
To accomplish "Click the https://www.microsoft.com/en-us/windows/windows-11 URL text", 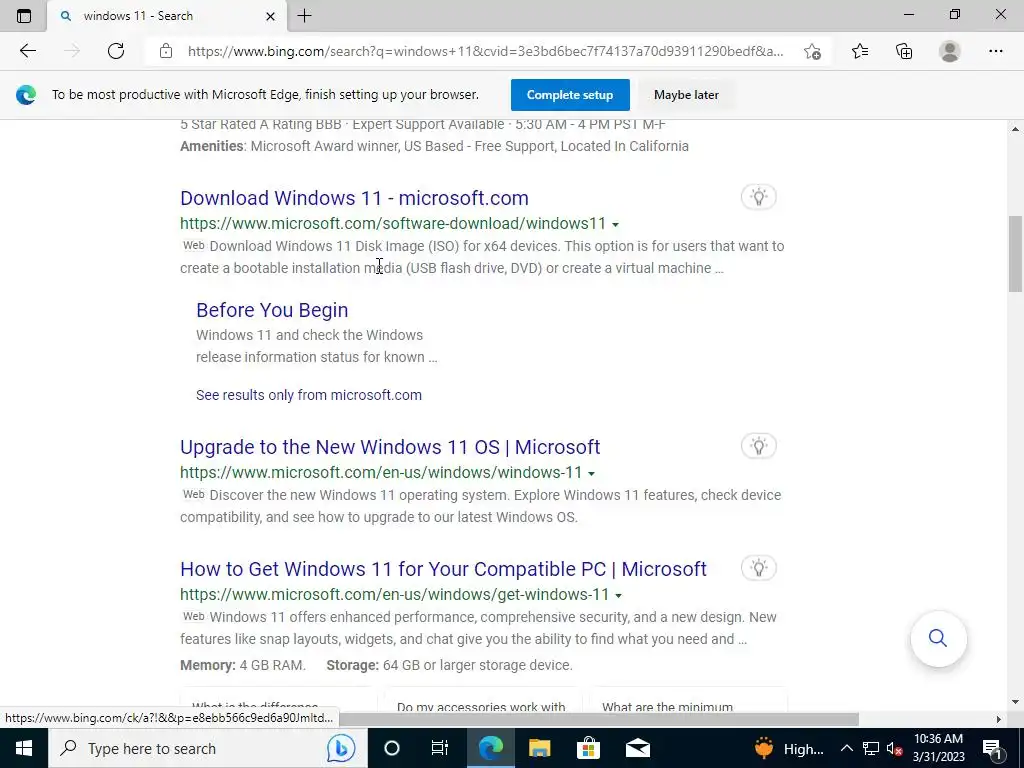I will click(x=381, y=472).
